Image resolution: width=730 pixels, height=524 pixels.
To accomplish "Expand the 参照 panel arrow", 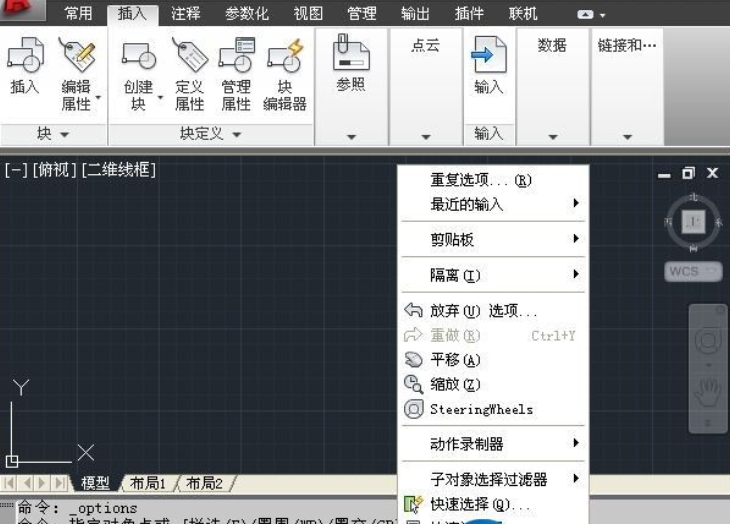I will pyautogui.click(x=351, y=137).
